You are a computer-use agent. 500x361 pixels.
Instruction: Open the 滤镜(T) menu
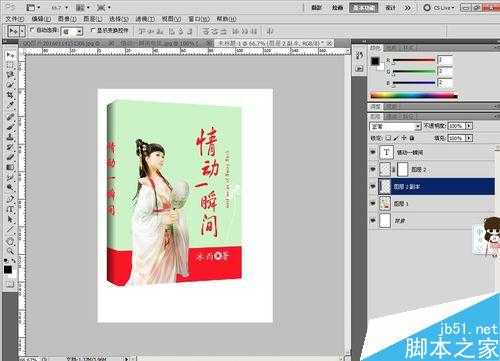[x=145, y=19]
